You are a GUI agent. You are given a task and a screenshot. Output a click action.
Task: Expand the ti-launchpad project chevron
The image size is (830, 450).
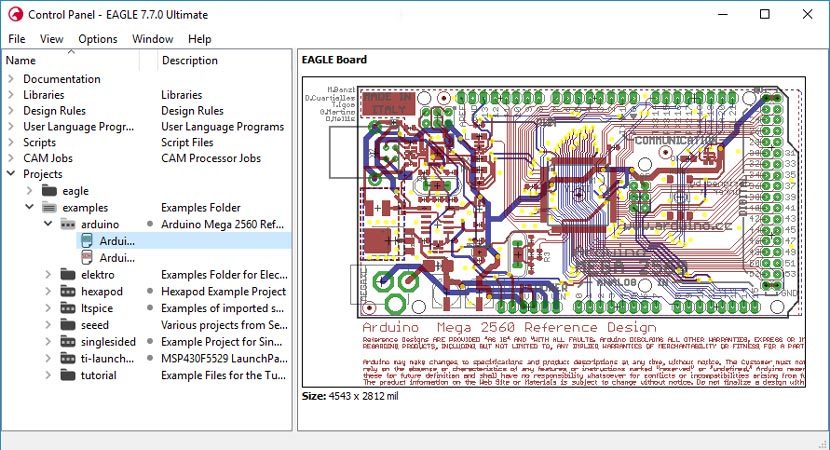click(x=48, y=358)
